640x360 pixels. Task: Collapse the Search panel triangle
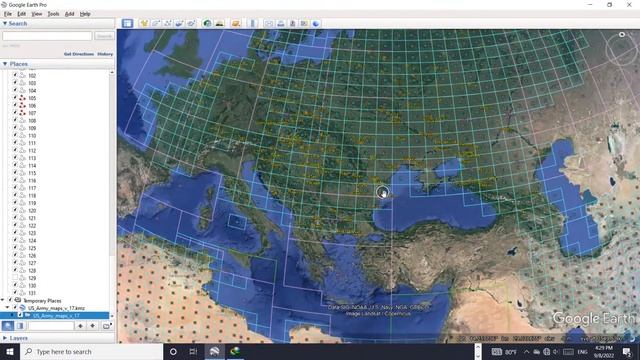click(x=5, y=24)
